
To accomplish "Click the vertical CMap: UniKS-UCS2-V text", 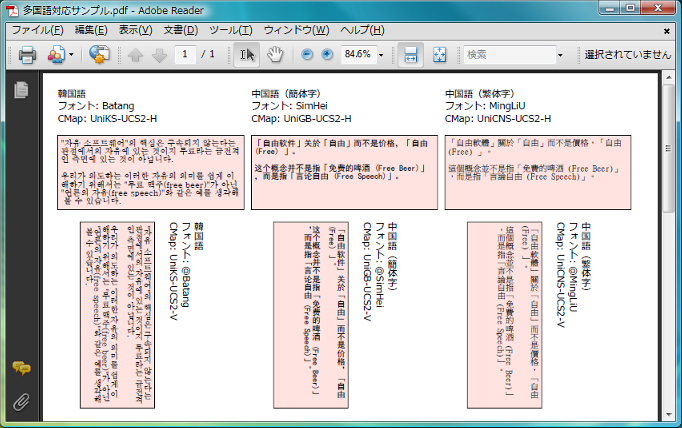I will click(174, 271).
